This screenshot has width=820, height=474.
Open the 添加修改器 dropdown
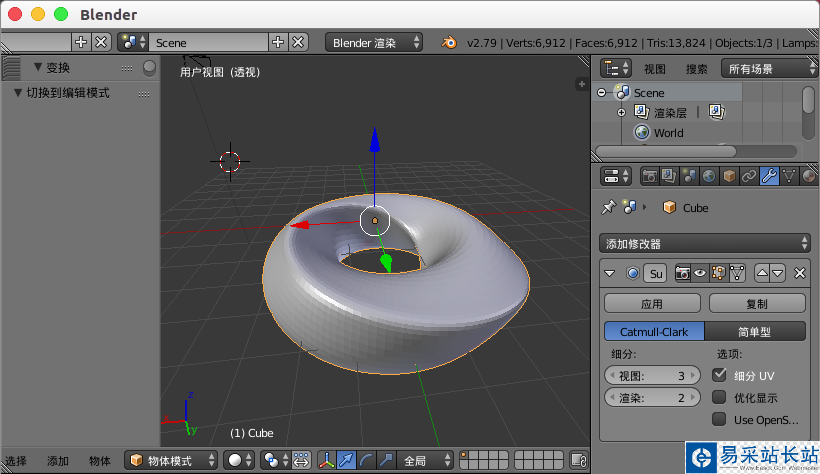[705, 244]
